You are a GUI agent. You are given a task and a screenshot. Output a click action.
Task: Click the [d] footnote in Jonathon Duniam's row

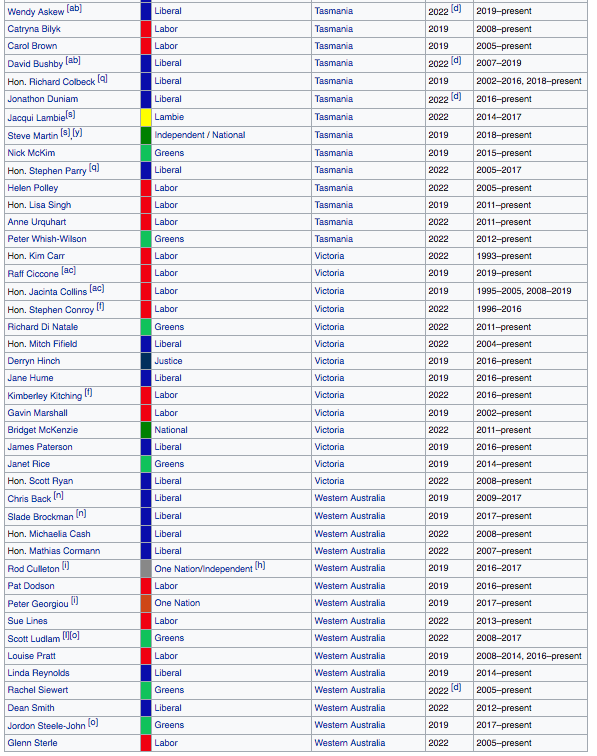pyautogui.click(x=456, y=96)
